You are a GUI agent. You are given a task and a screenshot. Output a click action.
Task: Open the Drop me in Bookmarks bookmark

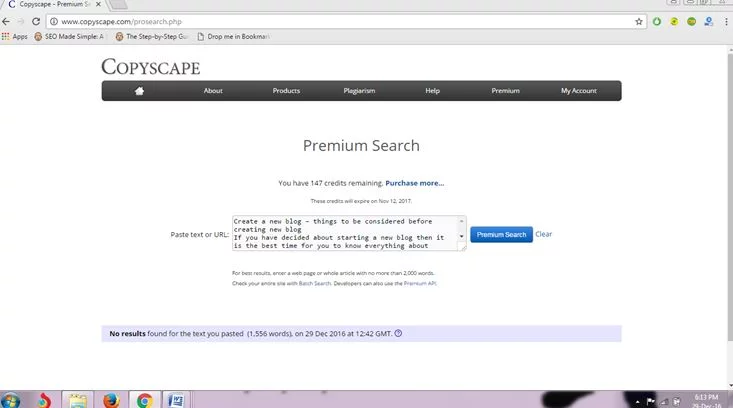pos(233,36)
